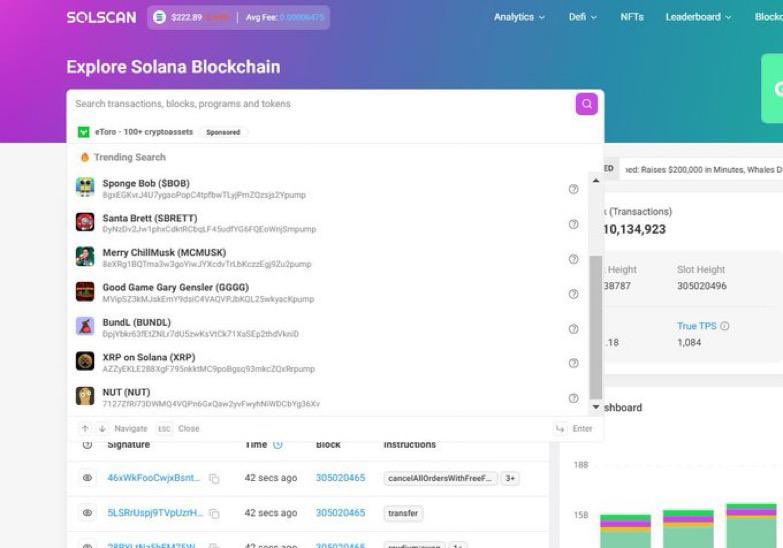Copy the 46xWkFooCwjxBsnt signature
The width and height of the screenshot is (783, 548).
[214, 479]
